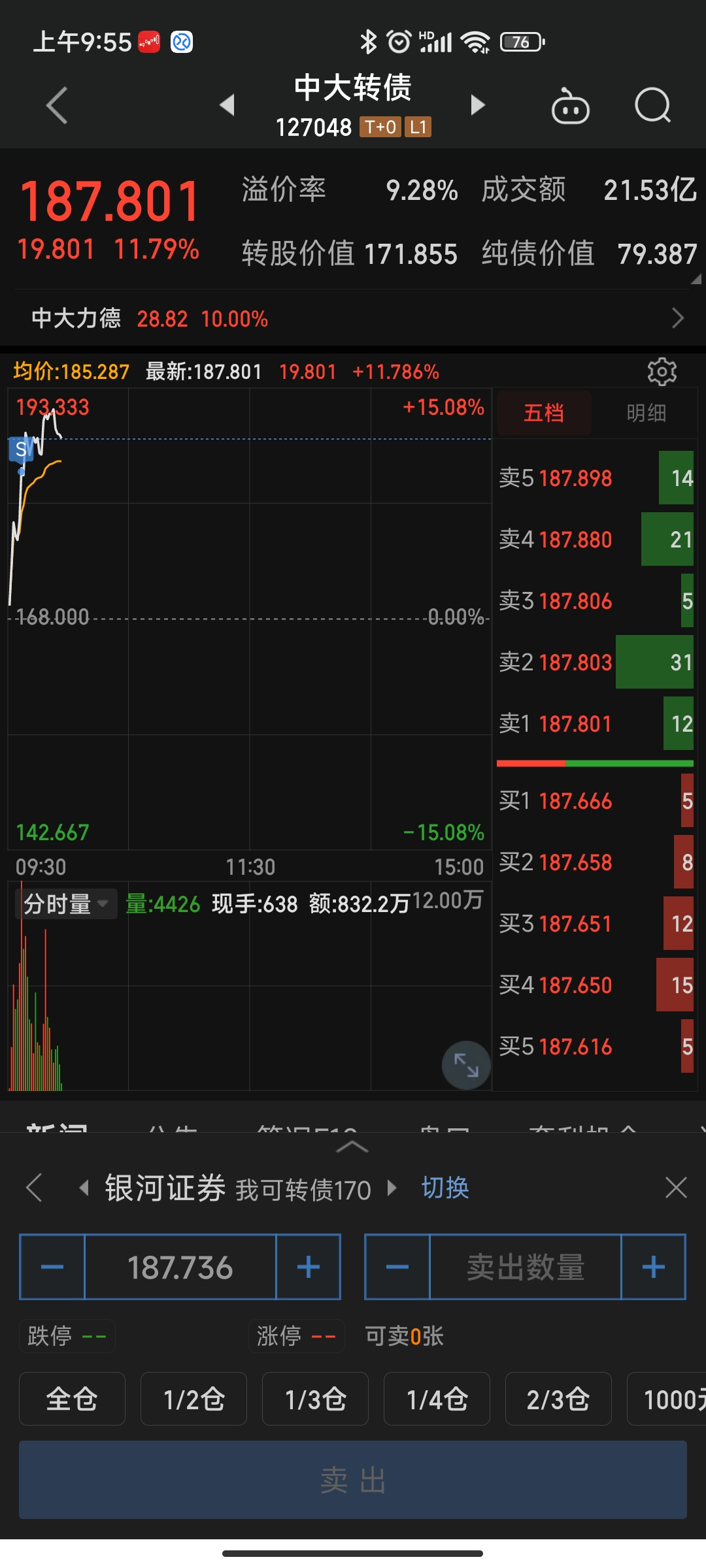Collapse trade panel with up chevron
Viewport: 706px width, 1568px height.
pos(352,1147)
